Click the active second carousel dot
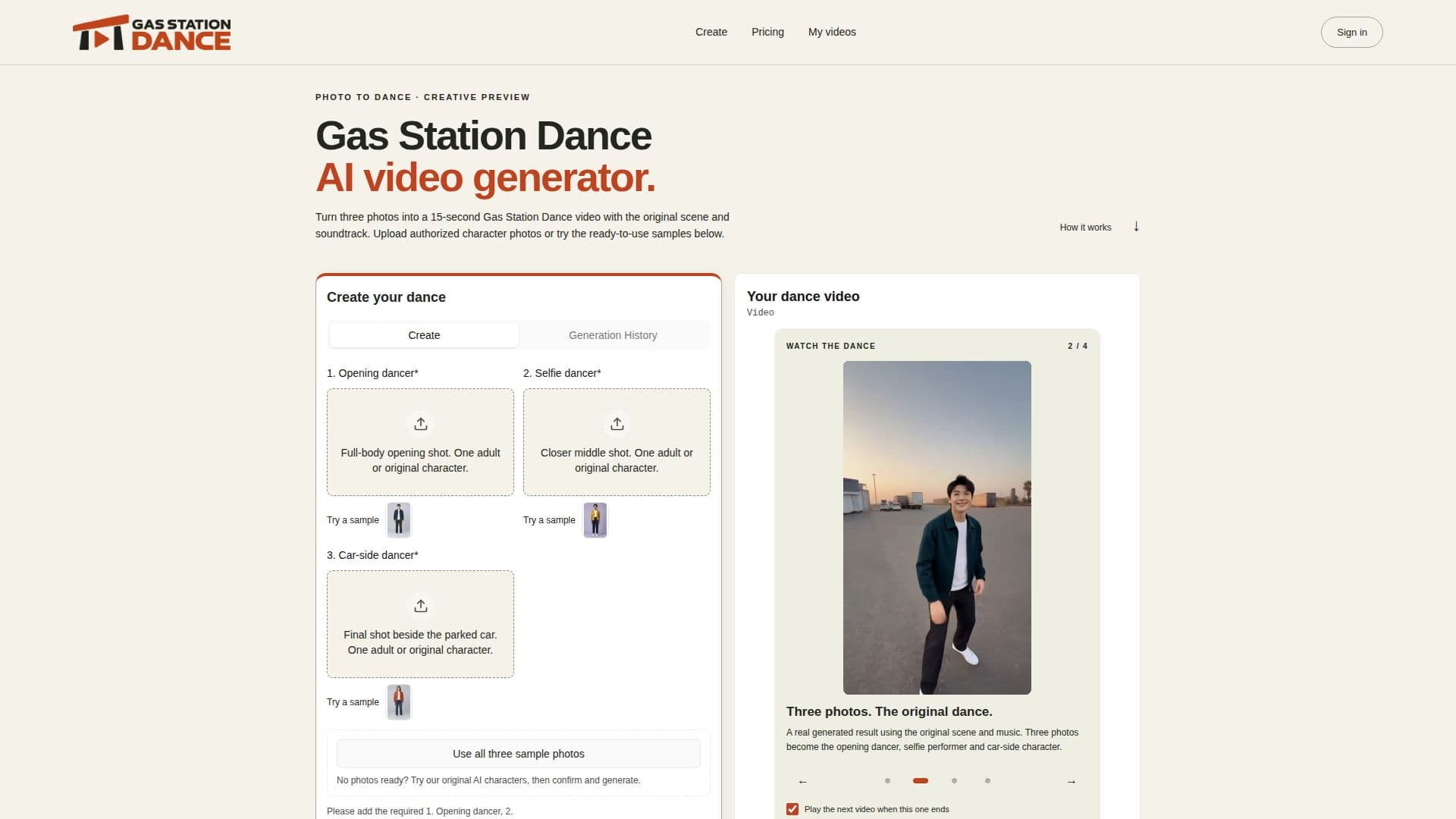This screenshot has height=819, width=1456. click(921, 781)
